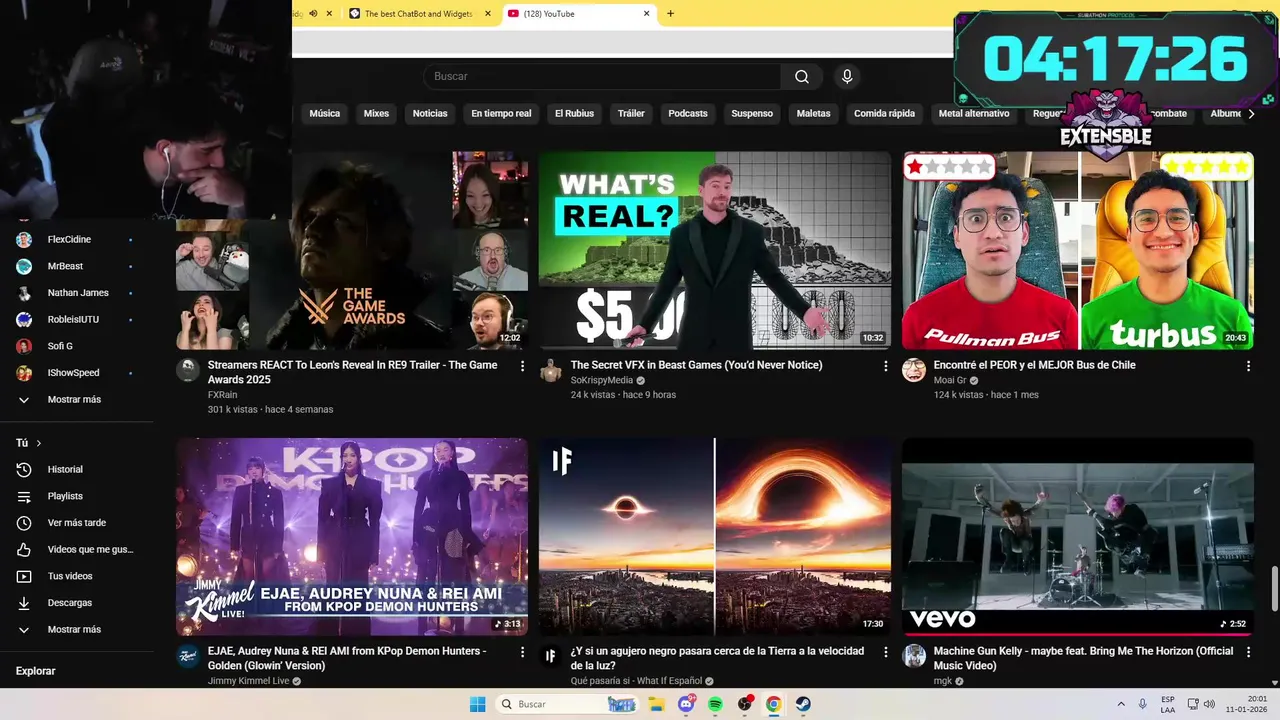Open FXRain channel avatar
Viewport: 1280px width, 720px height.
point(188,370)
